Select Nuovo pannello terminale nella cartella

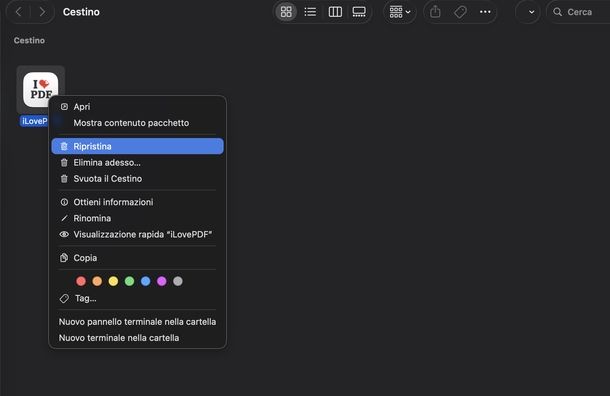coord(137,322)
